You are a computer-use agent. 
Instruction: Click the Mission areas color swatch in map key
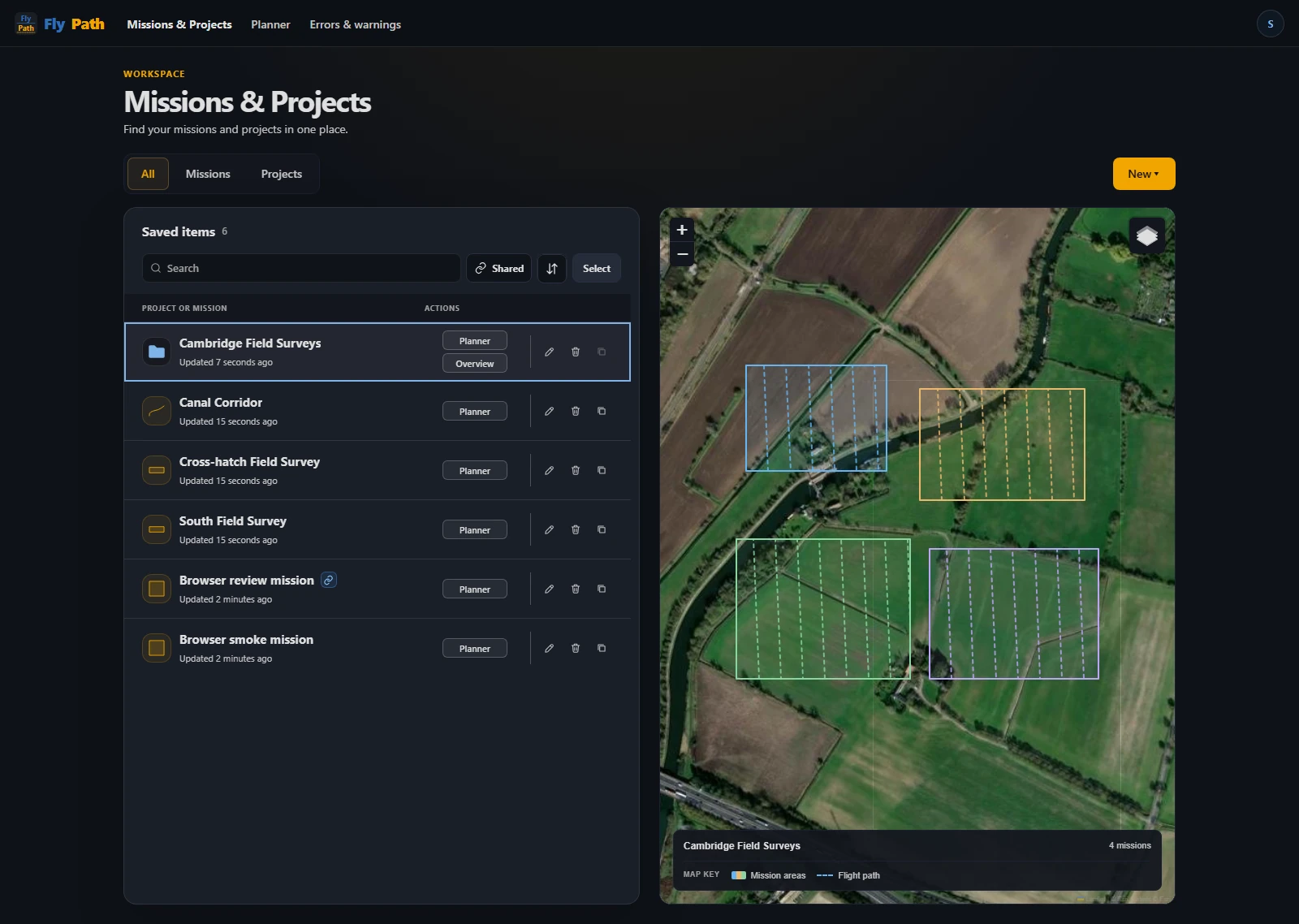click(739, 875)
